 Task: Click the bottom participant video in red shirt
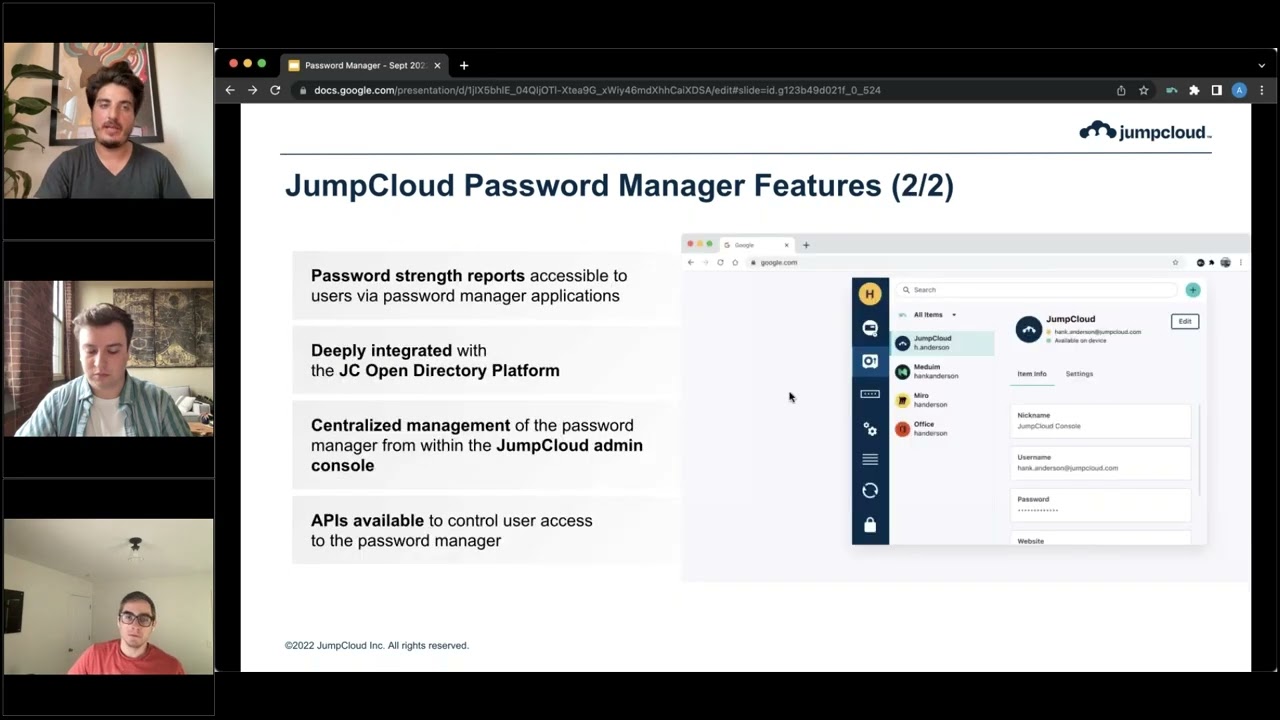pos(108,596)
